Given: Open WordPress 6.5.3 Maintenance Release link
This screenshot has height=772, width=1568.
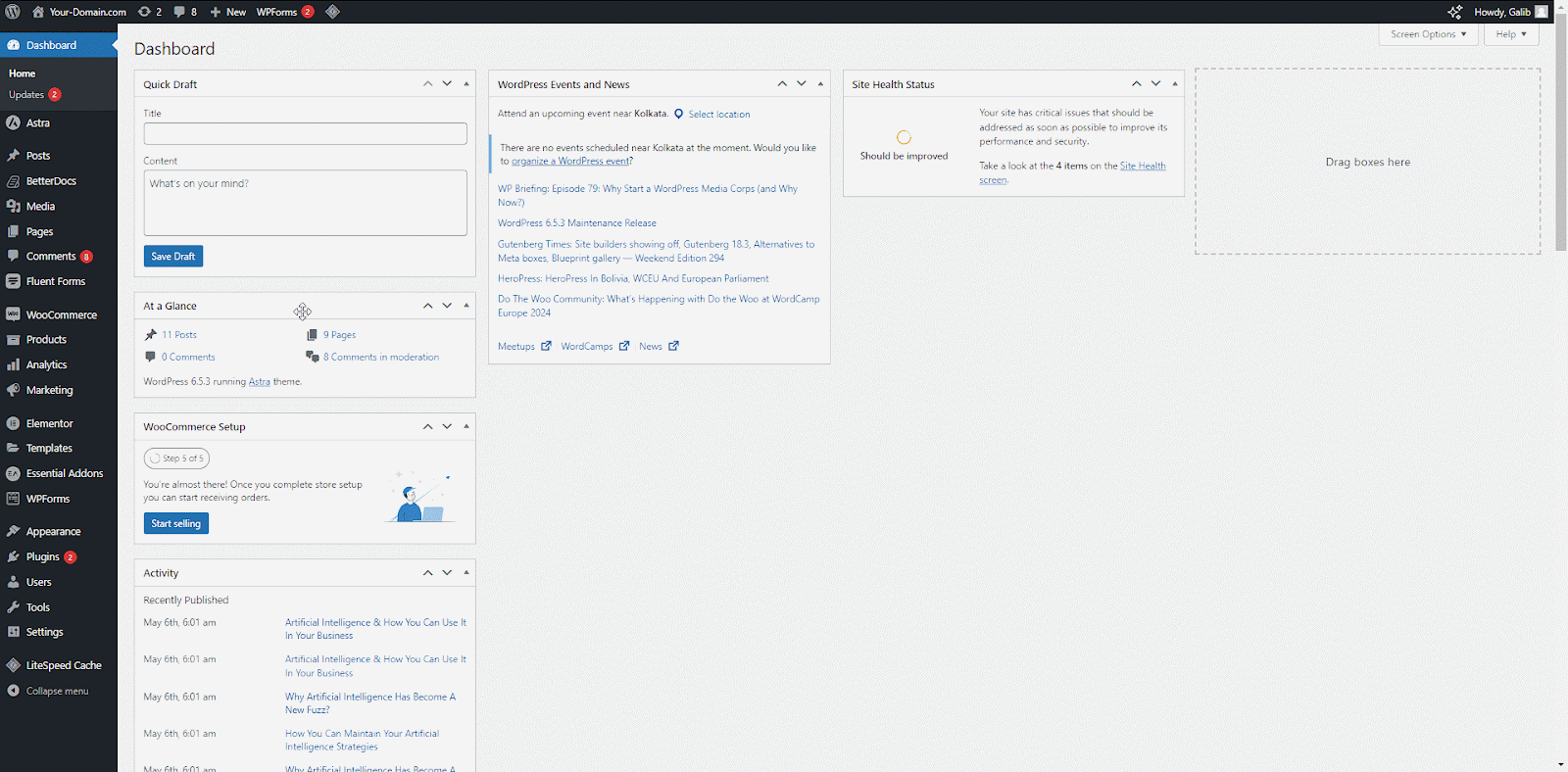Looking at the screenshot, I should [x=577, y=223].
